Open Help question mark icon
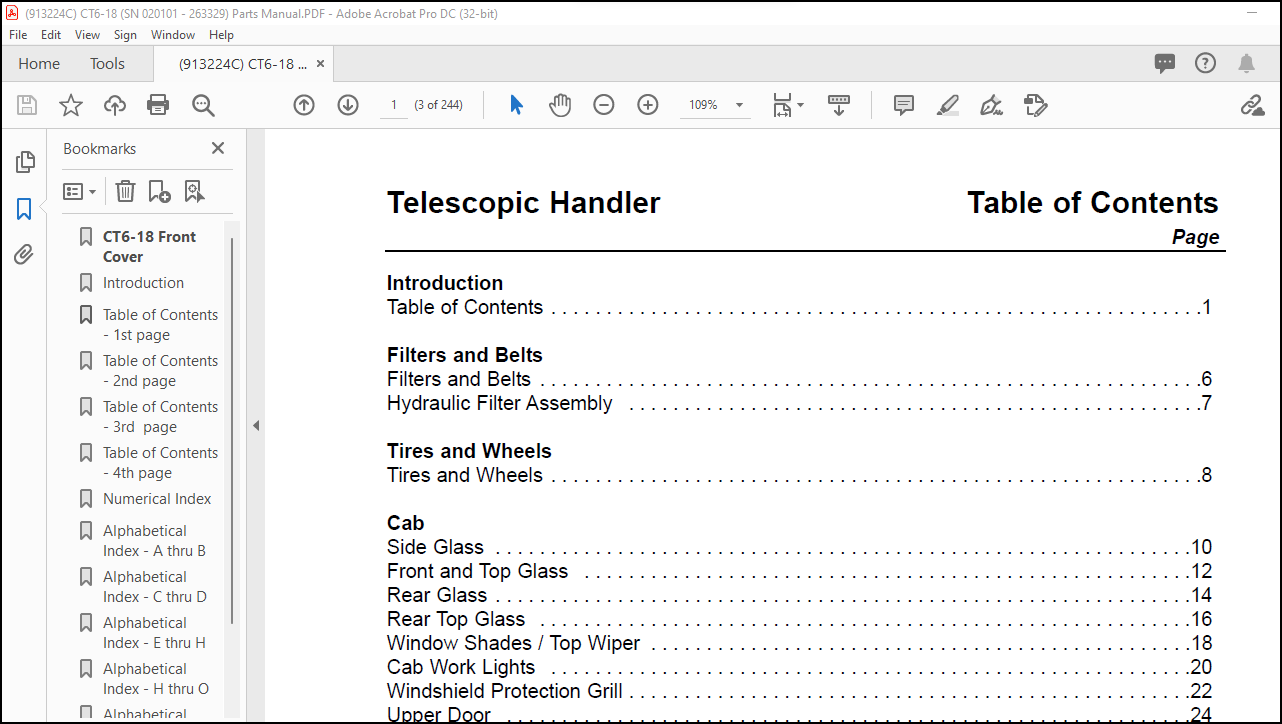 [x=1206, y=63]
